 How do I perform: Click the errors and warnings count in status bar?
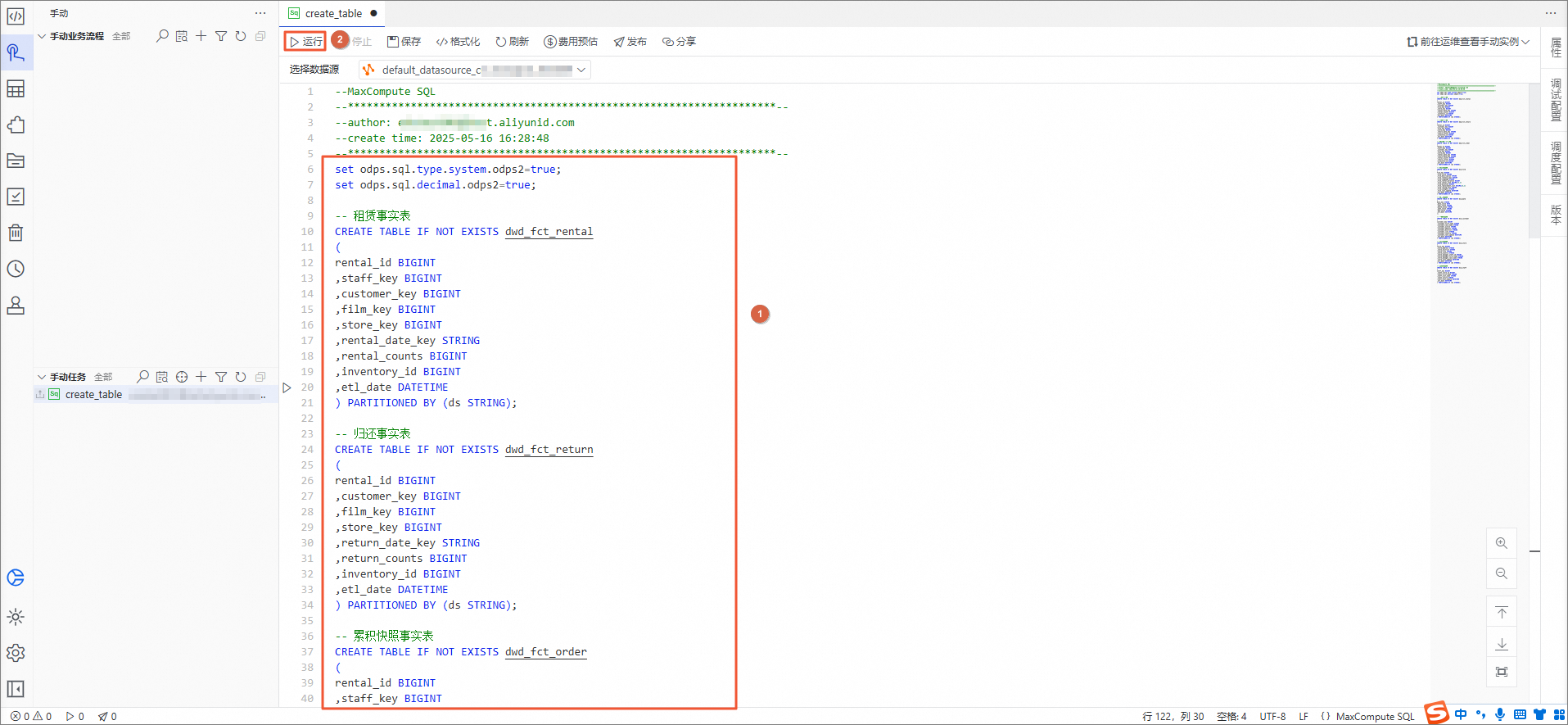[x=31, y=716]
